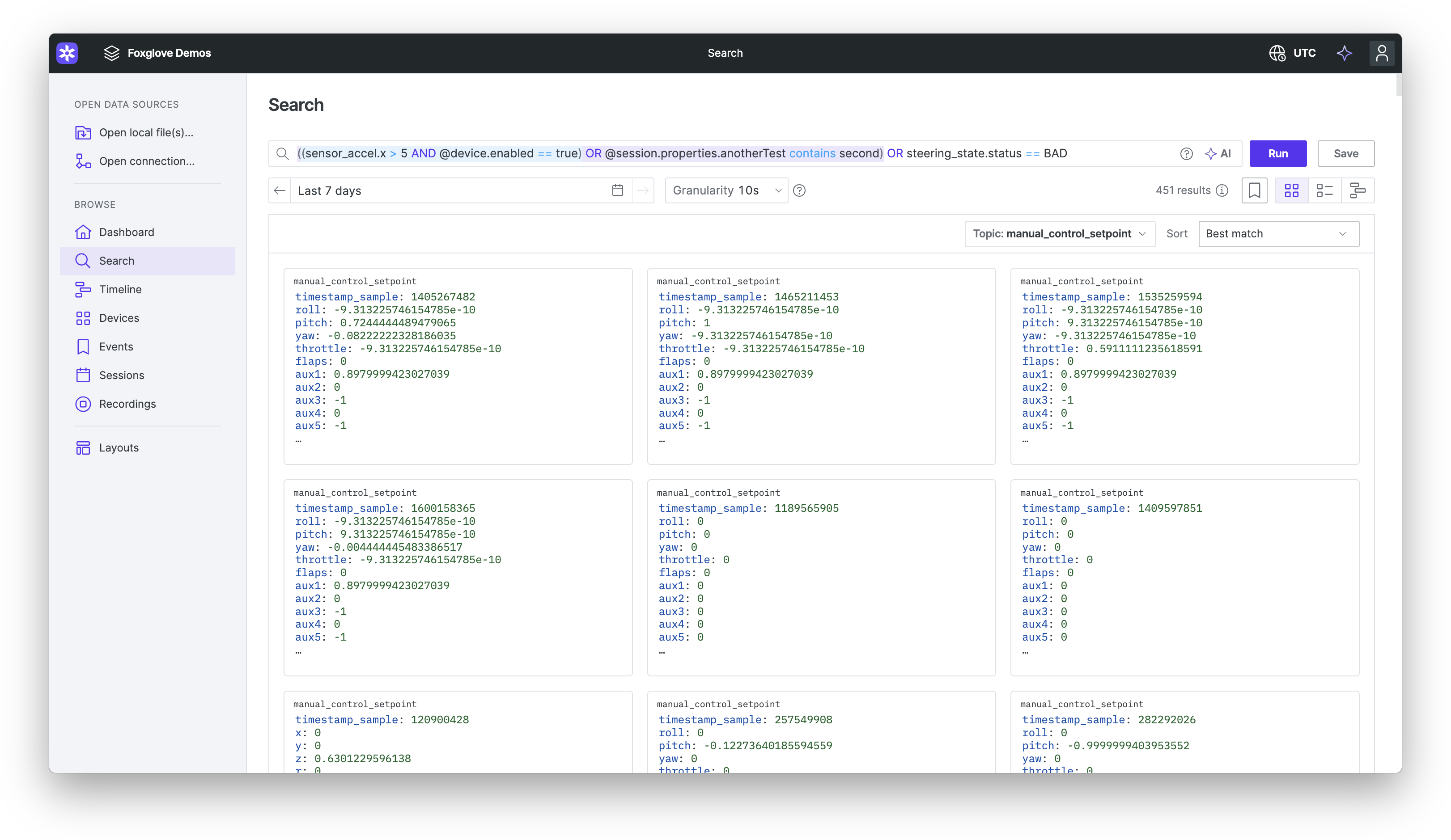
Task: Click the '451 results' count text
Action: [1183, 190]
